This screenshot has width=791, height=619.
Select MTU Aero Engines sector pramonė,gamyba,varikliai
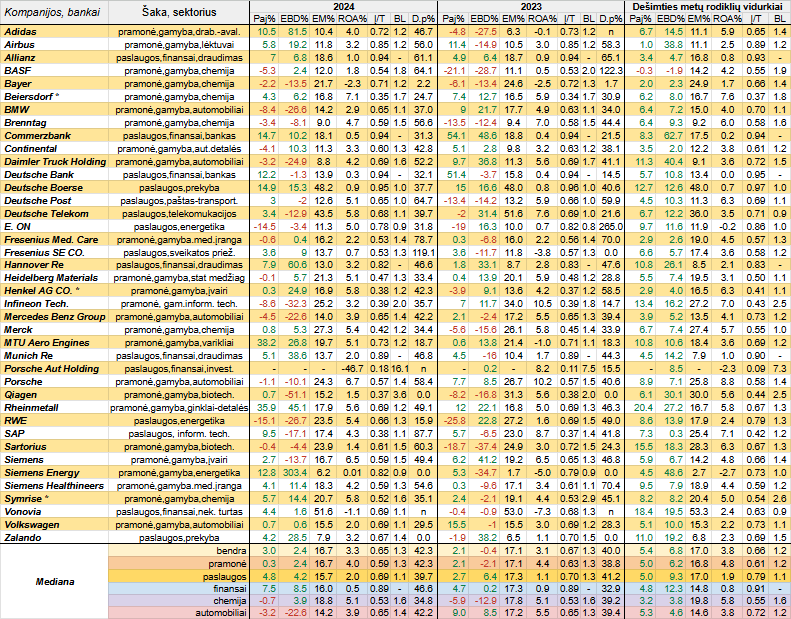click(x=179, y=343)
